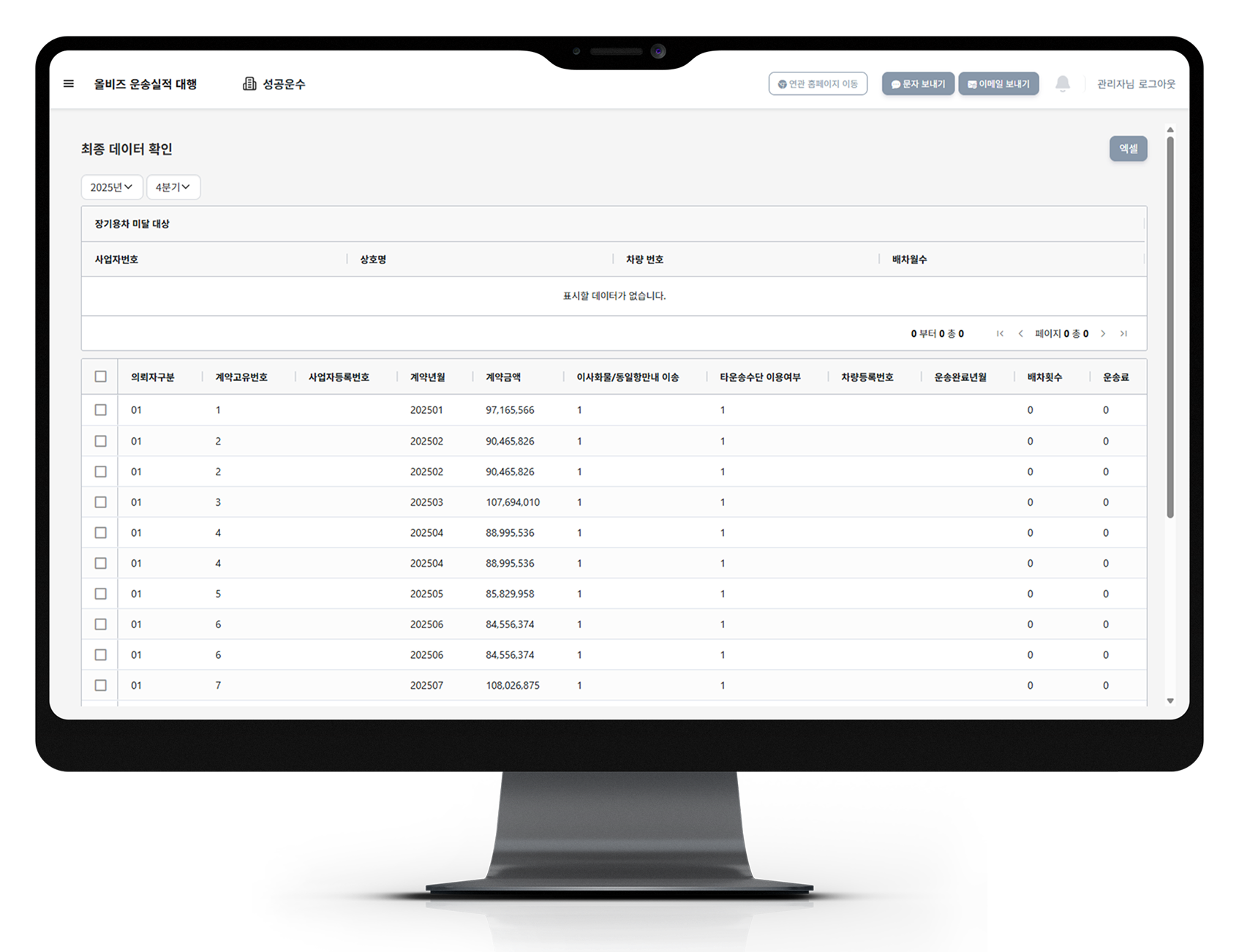
Task: Expand the 4분기 quarter dropdown
Action: coord(173,187)
